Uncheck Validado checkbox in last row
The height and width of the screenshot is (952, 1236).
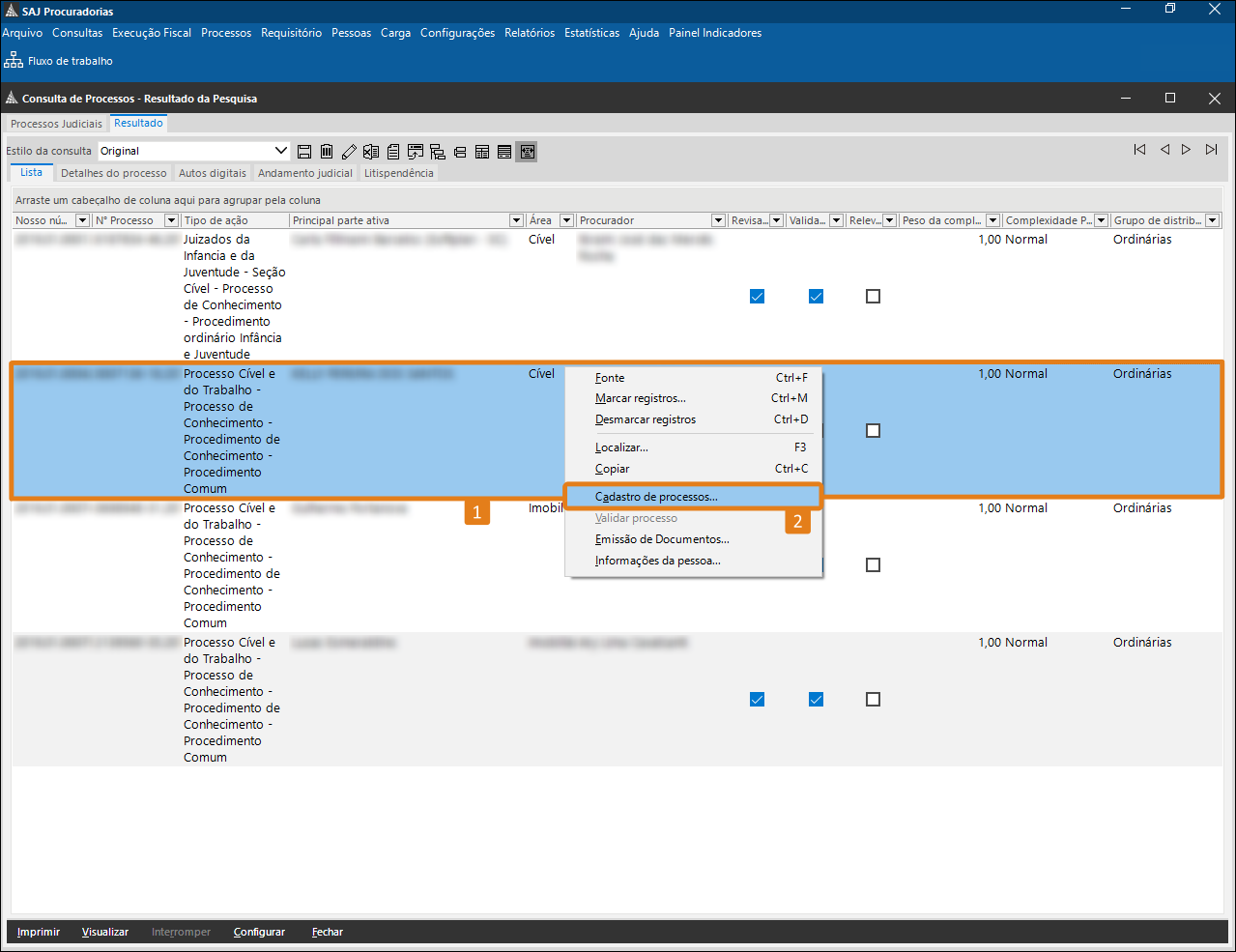point(816,700)
